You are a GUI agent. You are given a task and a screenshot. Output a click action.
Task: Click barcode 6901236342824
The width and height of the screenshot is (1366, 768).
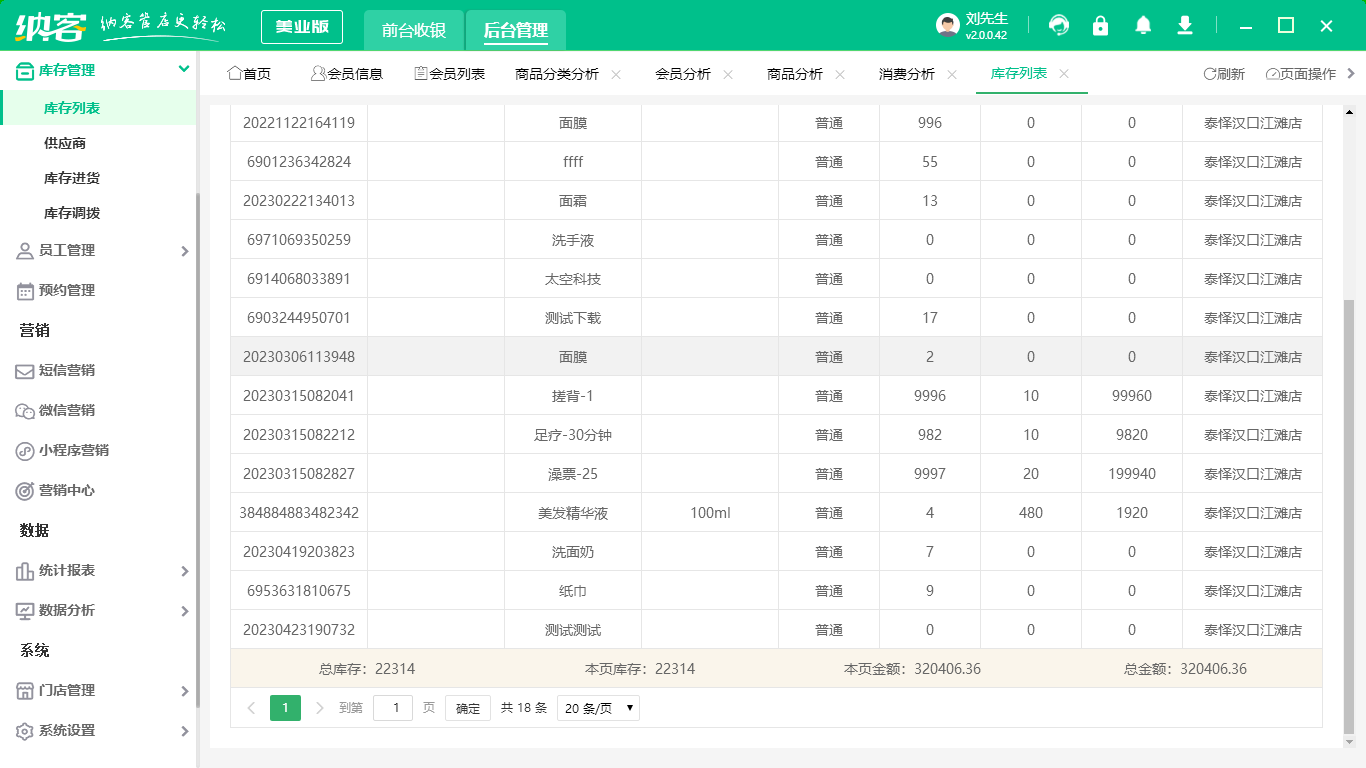pyautogui.click(x=299, y=161)
